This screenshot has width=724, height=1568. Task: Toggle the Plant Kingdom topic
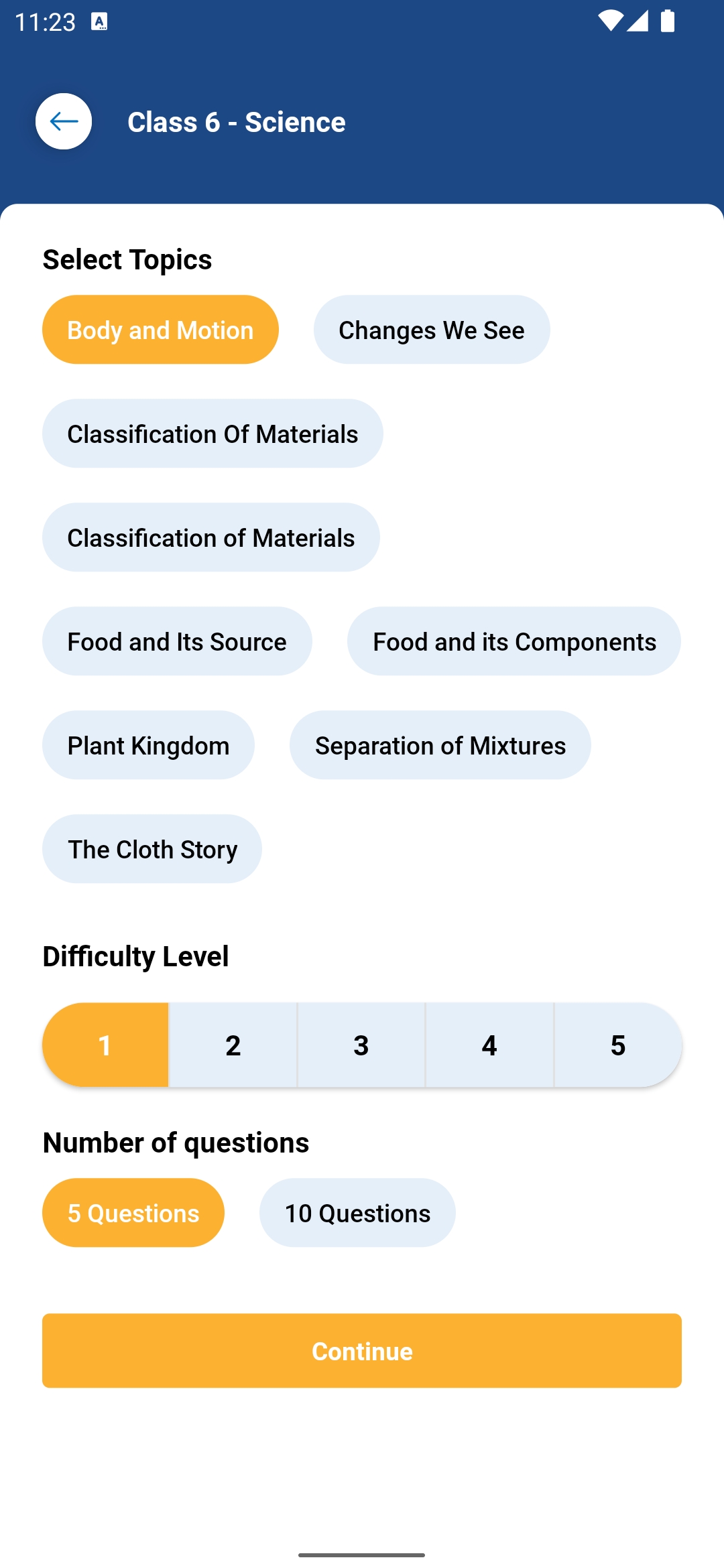pyautogui.click(x=148, y=745)
